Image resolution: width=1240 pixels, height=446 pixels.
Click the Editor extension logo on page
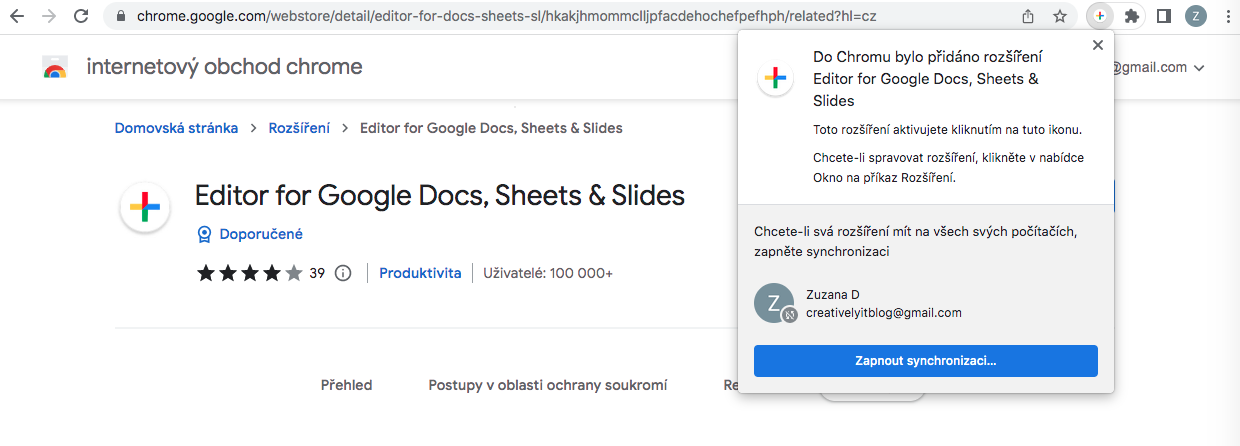145,207
